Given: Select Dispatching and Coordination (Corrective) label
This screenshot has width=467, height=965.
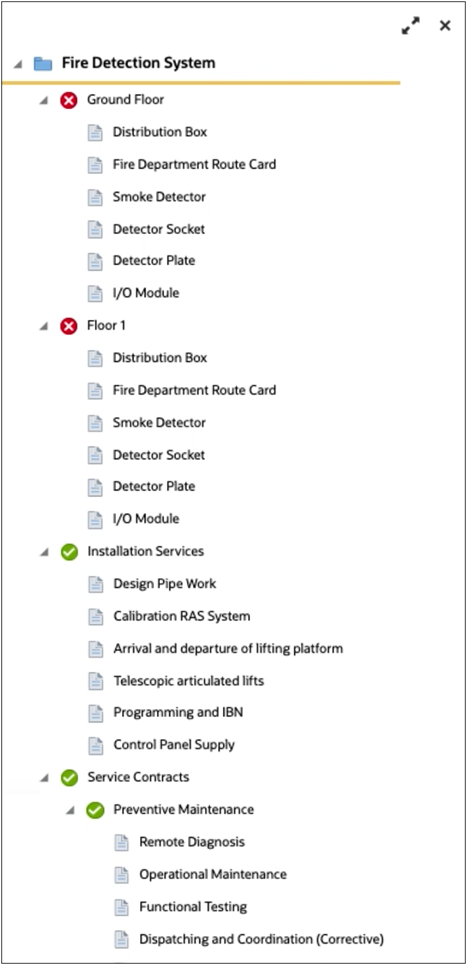Looking at the screenshot, I should [x=261, y=940].
